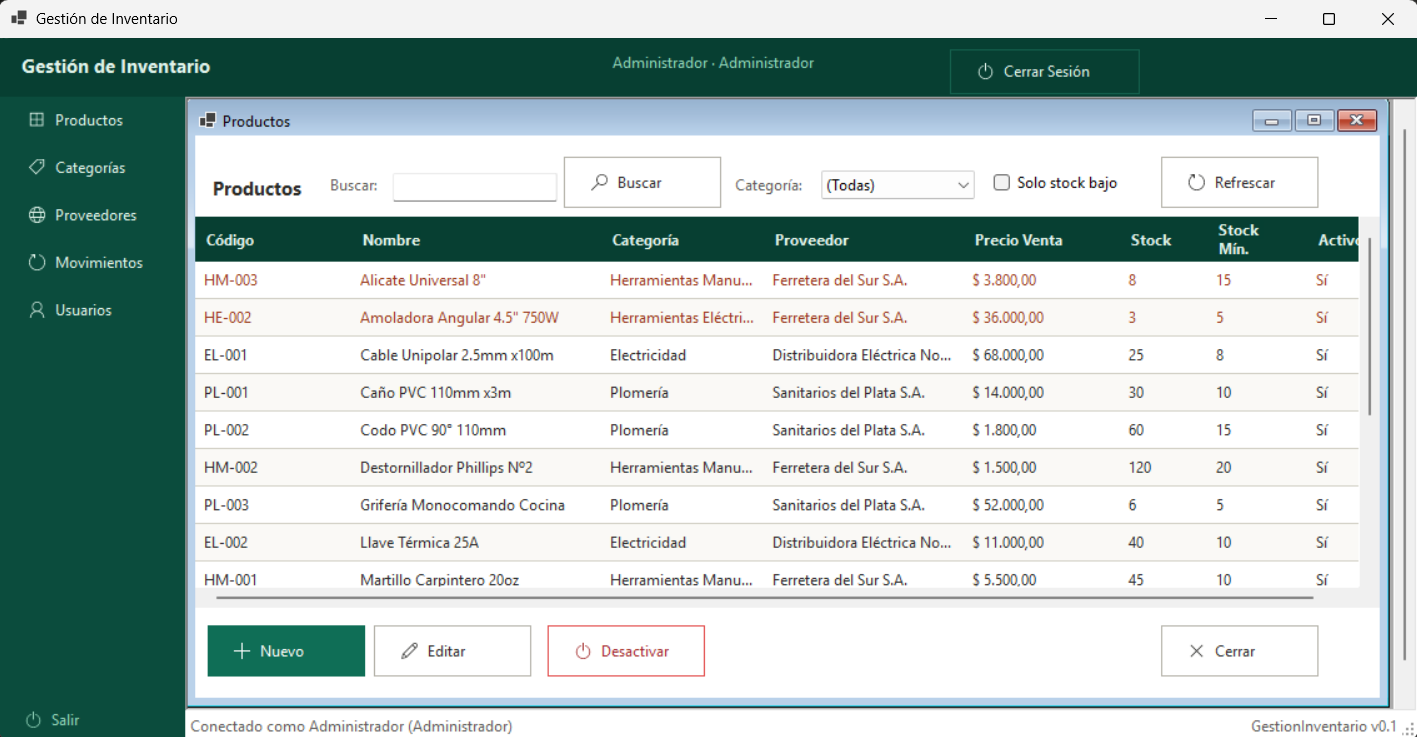This screenshot has width=1417, height=737.
Task: Open Productos in the sidebar
Action: point(89,120)
